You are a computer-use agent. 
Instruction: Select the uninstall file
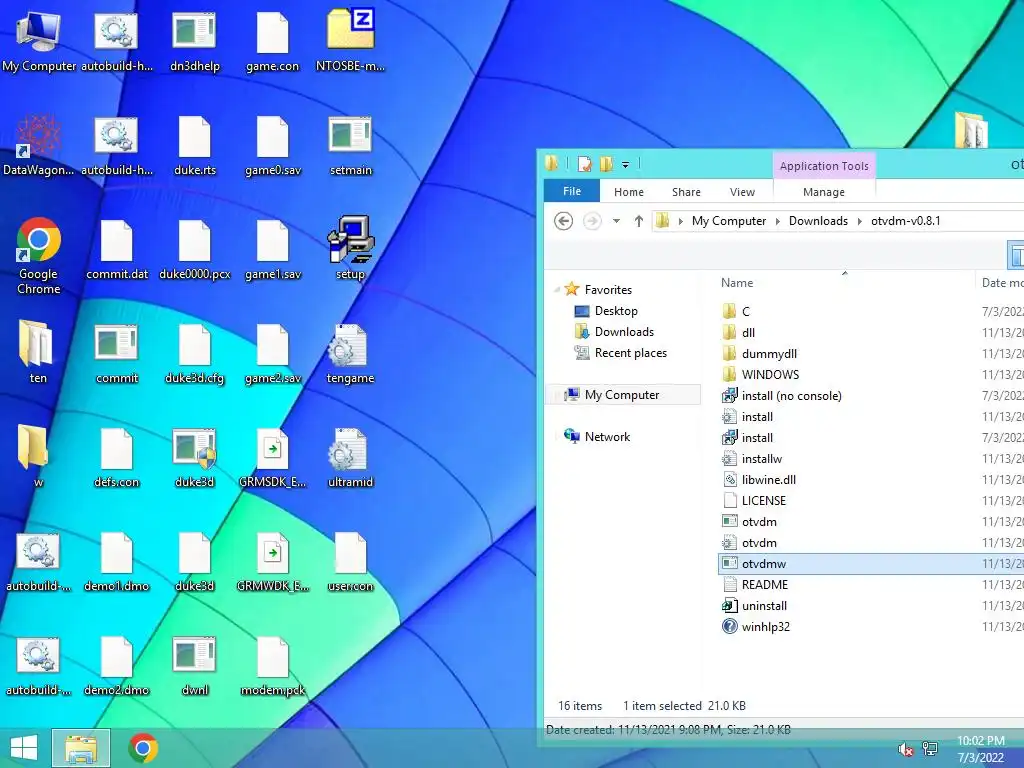(754, 605)
